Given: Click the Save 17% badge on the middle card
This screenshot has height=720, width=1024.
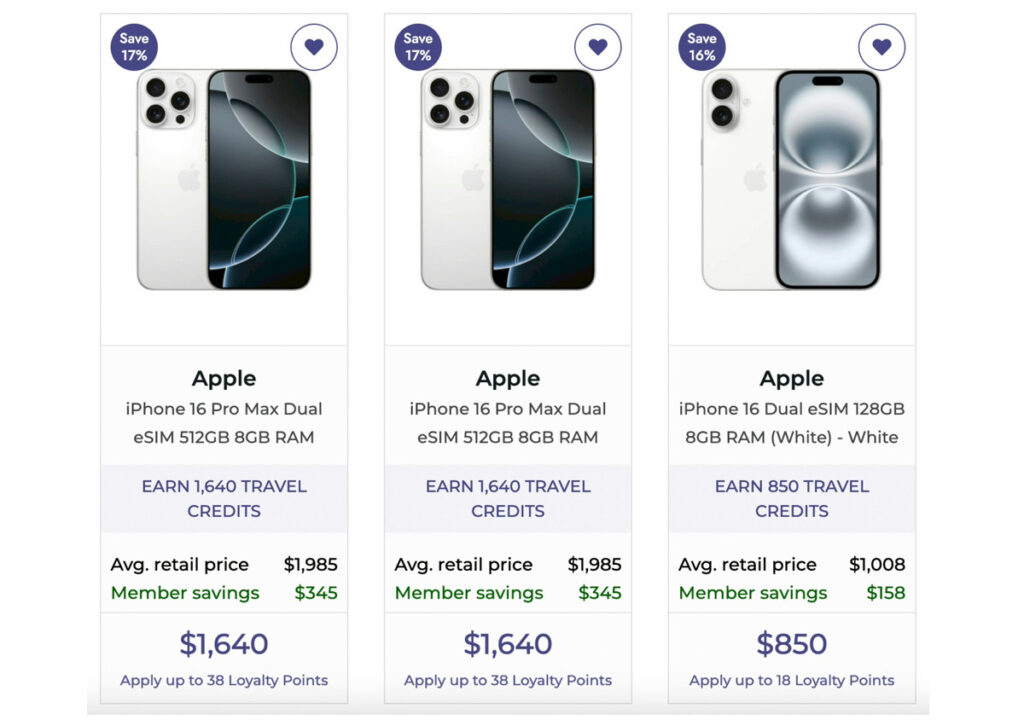Looking at the screenshot, I should click(418, 47).
